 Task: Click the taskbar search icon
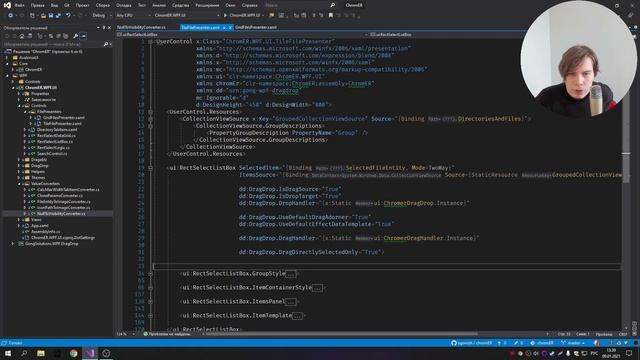tap(24, 353)
